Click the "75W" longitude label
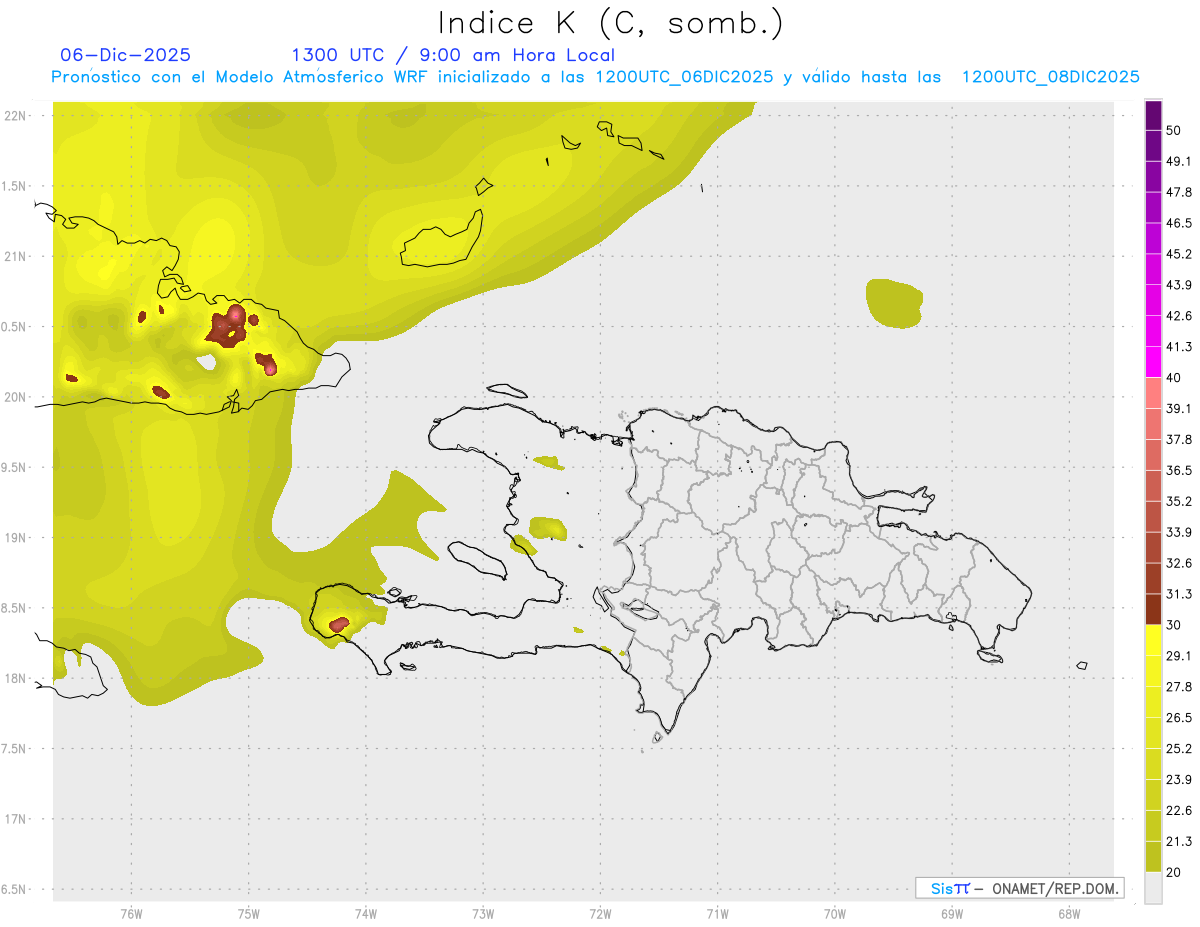The height and width of the screenshot is (927, 1200). coord(248,914)
